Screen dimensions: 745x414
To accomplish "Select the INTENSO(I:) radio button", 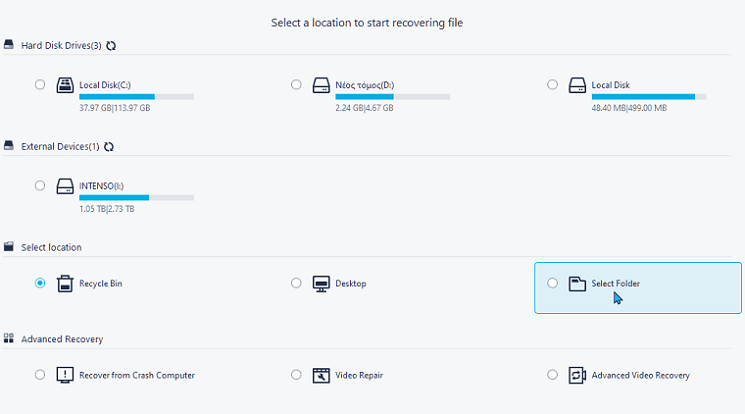I will coord(40,185).
